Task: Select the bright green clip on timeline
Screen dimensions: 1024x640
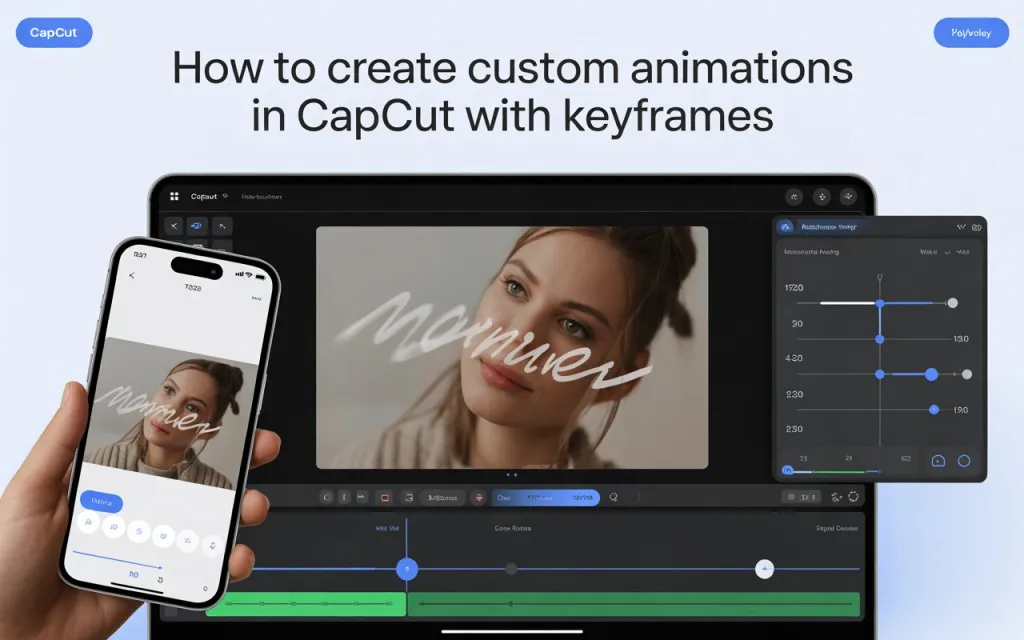Action: coord(306,604)
